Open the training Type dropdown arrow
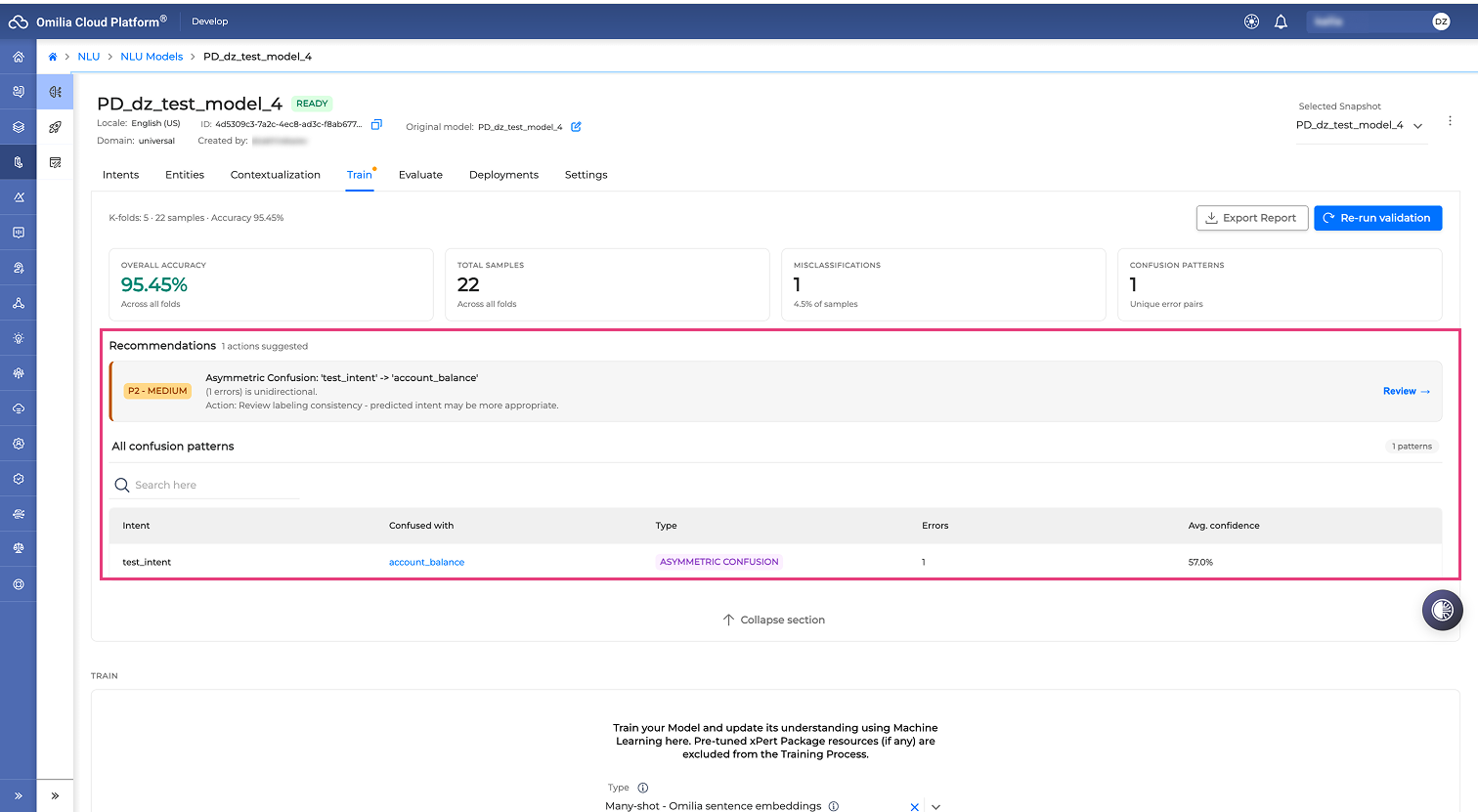The width and height of the screenshot is (1478, 812). (935, 806)
